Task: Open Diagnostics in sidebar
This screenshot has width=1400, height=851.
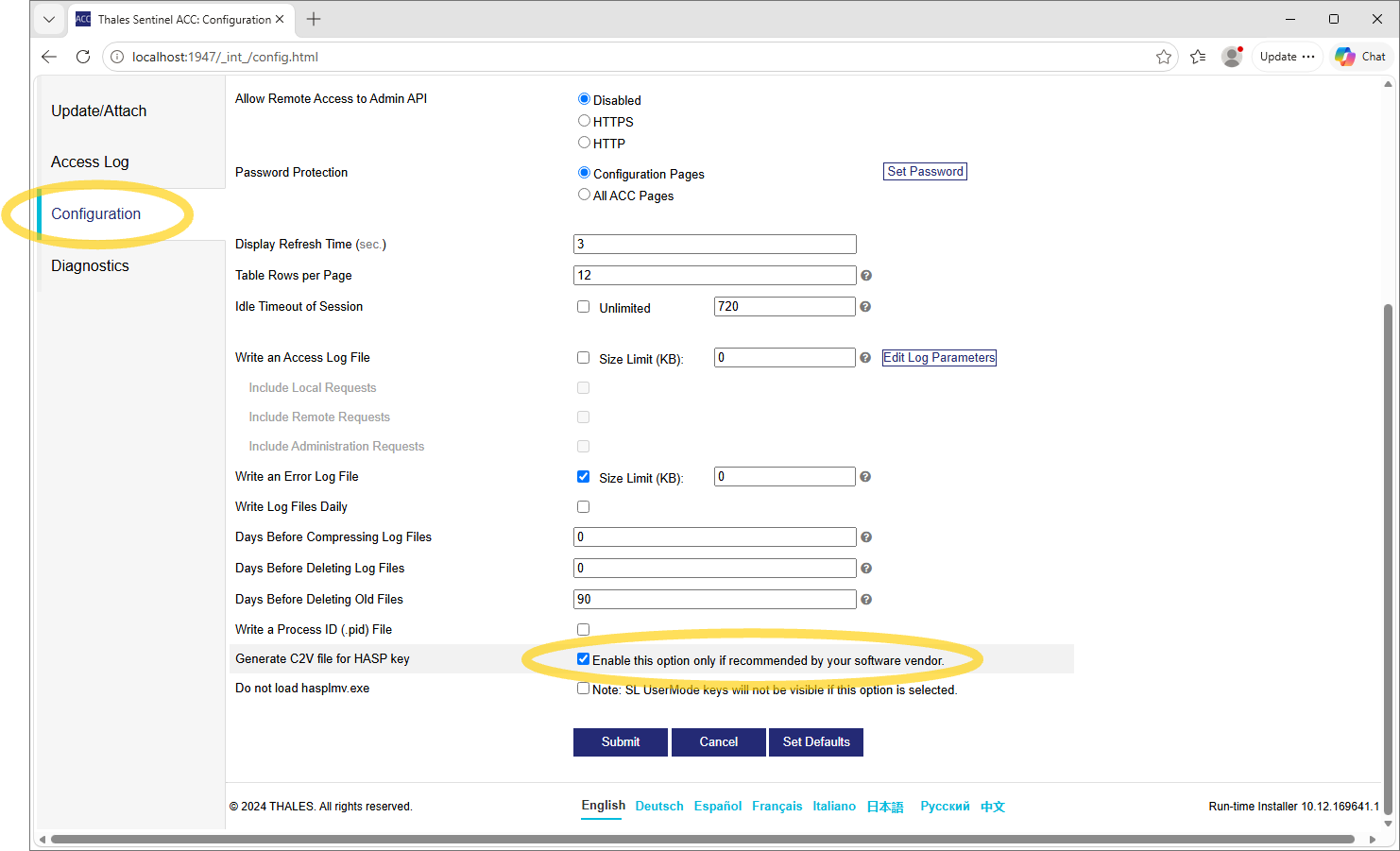Action: [x=90, y=266]
